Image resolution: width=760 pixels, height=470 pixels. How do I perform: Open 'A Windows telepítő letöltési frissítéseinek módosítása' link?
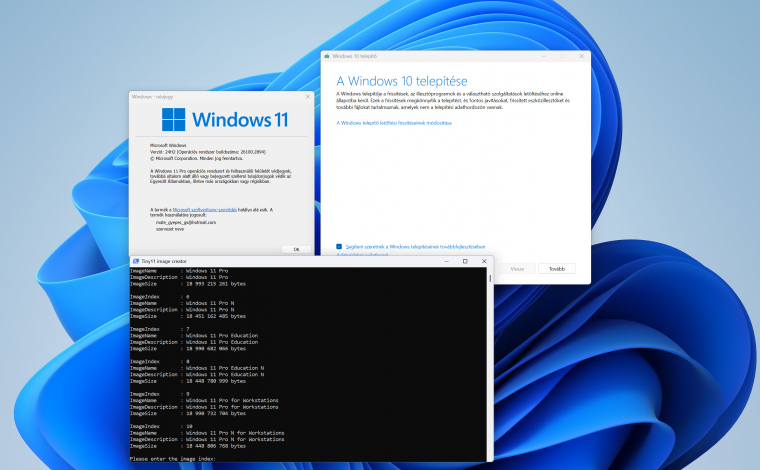[394, 123]
